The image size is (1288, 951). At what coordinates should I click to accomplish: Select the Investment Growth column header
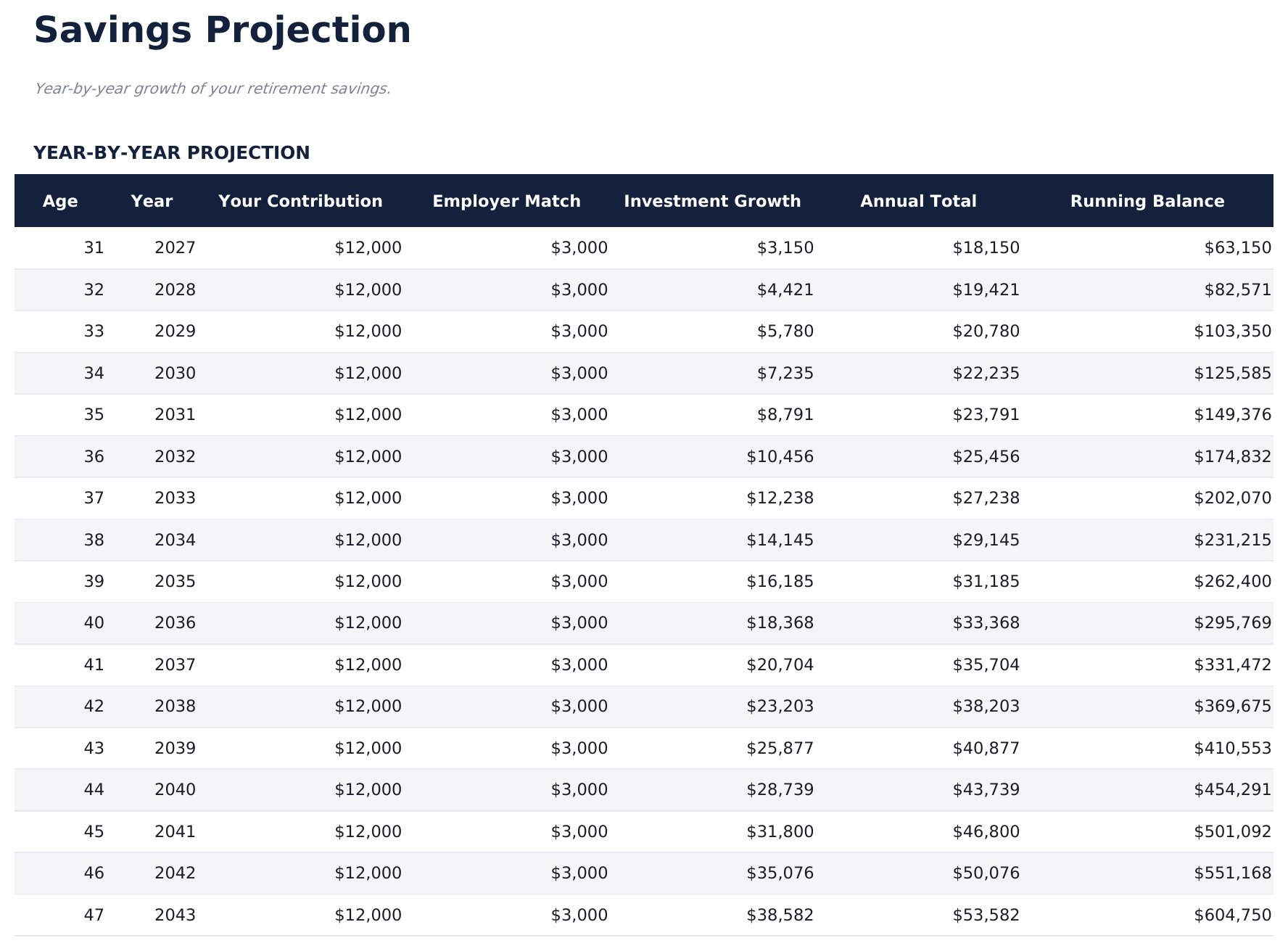pos(712,201)
